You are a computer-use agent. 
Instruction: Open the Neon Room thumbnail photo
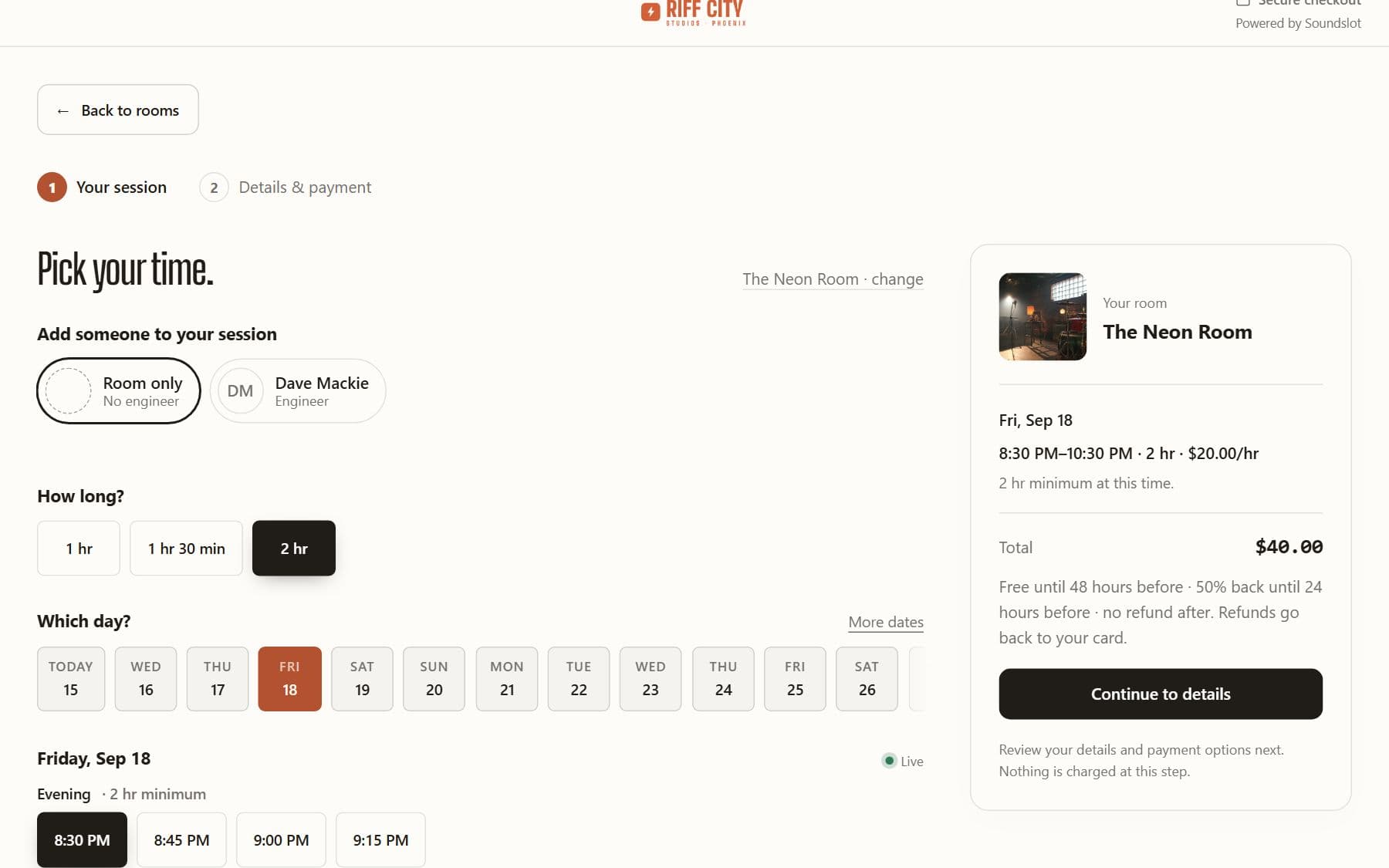pyautogui.click(x=1043, y=316)
